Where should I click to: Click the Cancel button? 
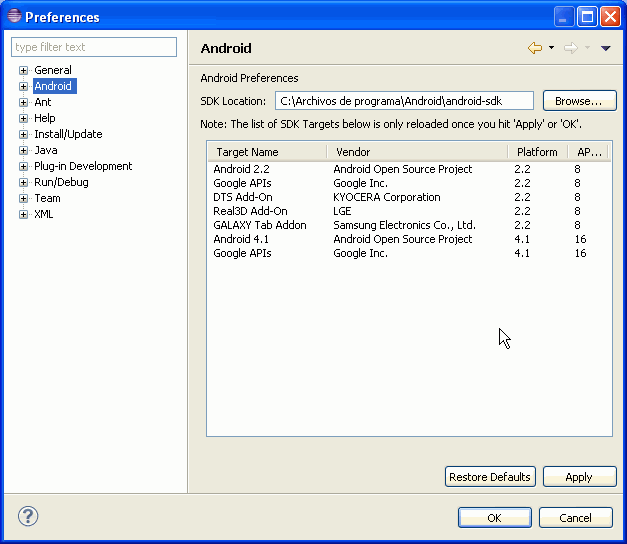click(x=575, y=518)
